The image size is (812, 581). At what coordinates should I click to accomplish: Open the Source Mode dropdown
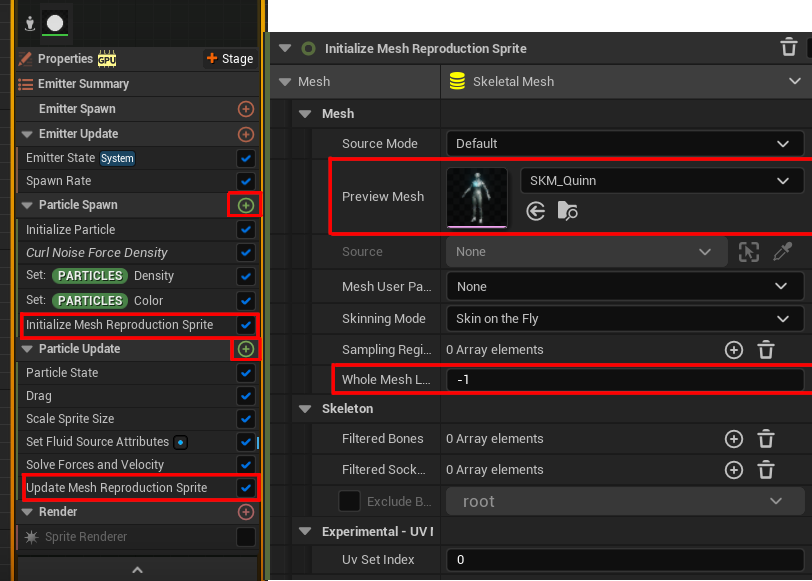625,143
